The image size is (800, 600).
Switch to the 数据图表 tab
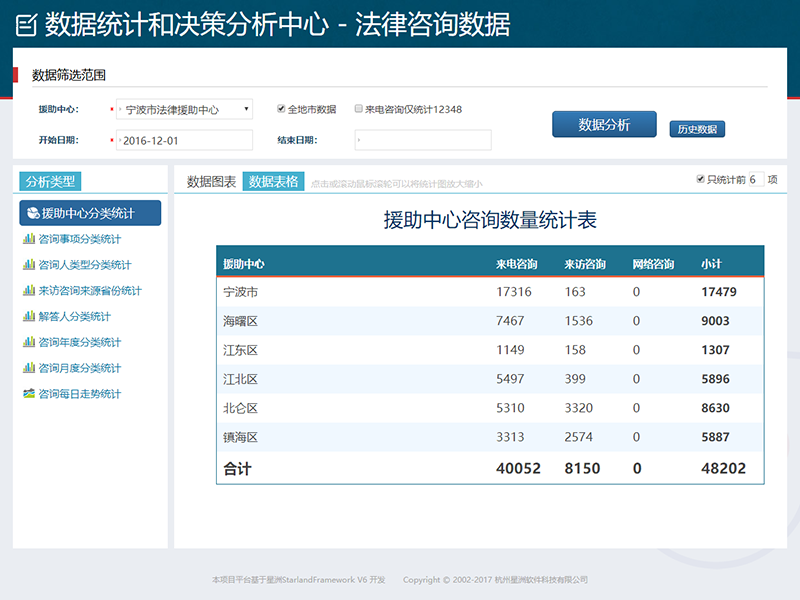[x=211, y=182]
